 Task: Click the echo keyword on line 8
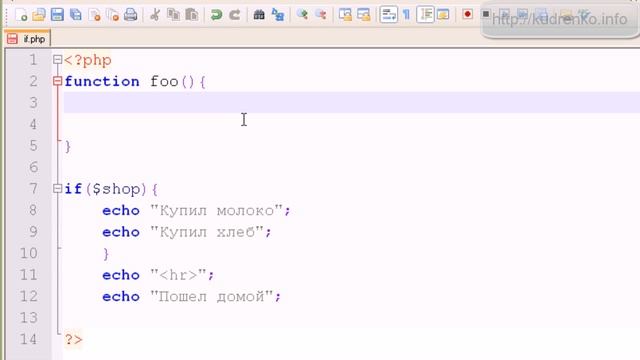tap(121, 211)
